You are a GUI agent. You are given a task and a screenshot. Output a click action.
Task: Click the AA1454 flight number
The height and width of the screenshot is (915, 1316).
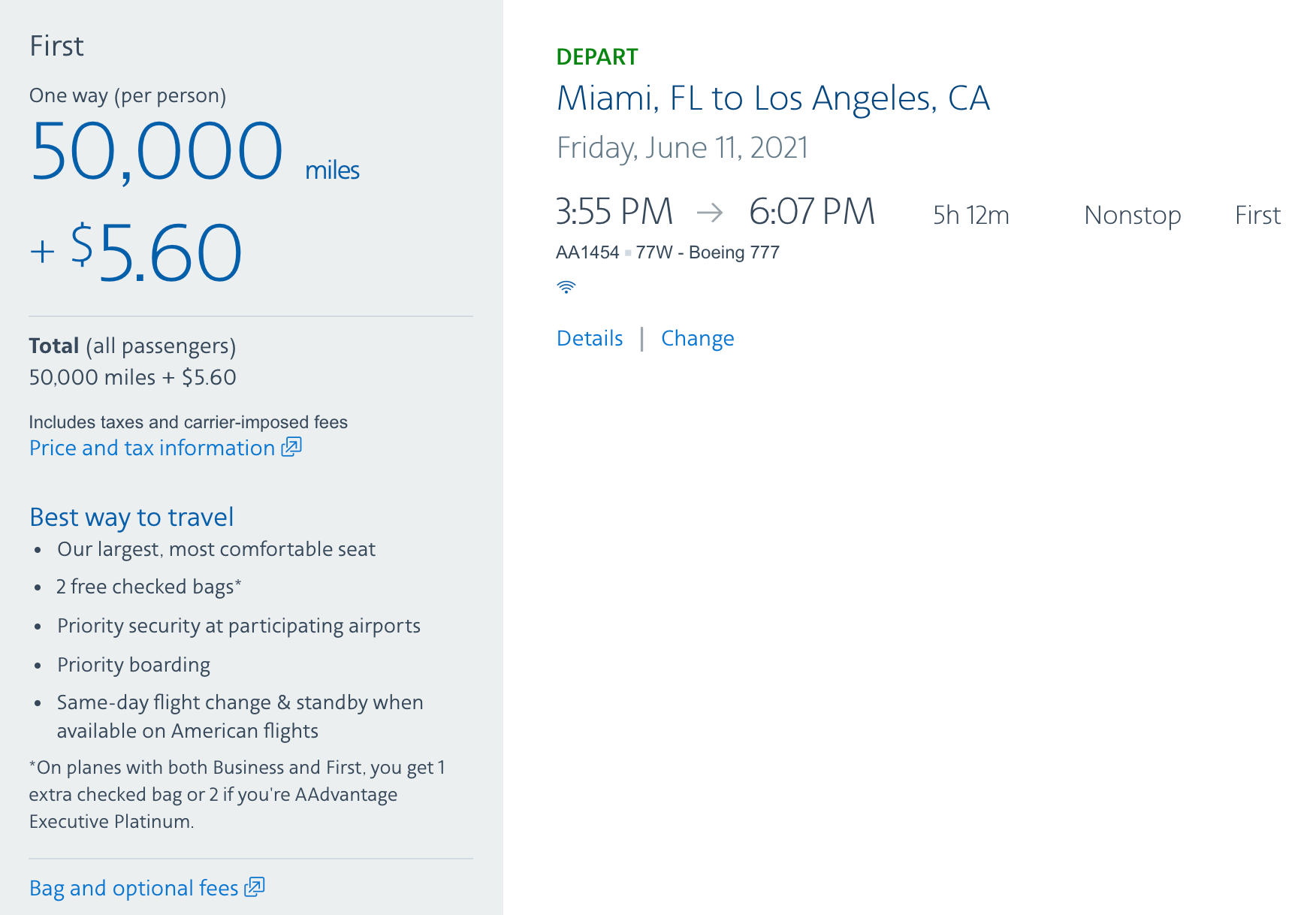point(587,252)
